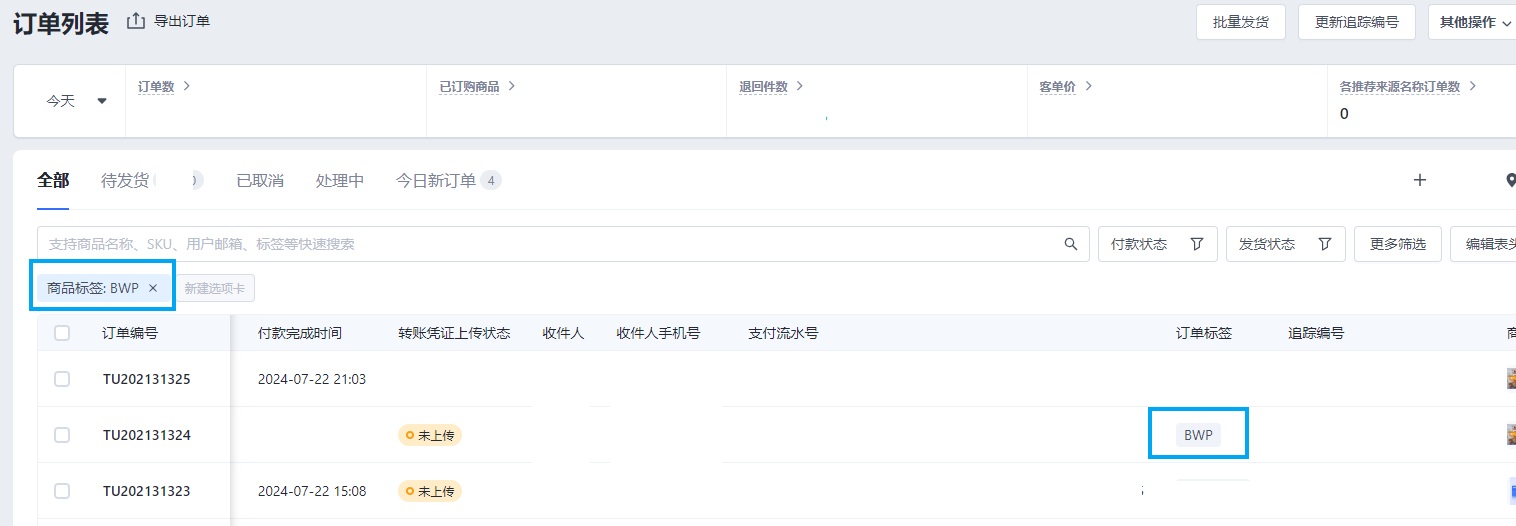Click filter funnel icon in 付款状态
The image size is (1516, 526).
tap(1197, 244)
